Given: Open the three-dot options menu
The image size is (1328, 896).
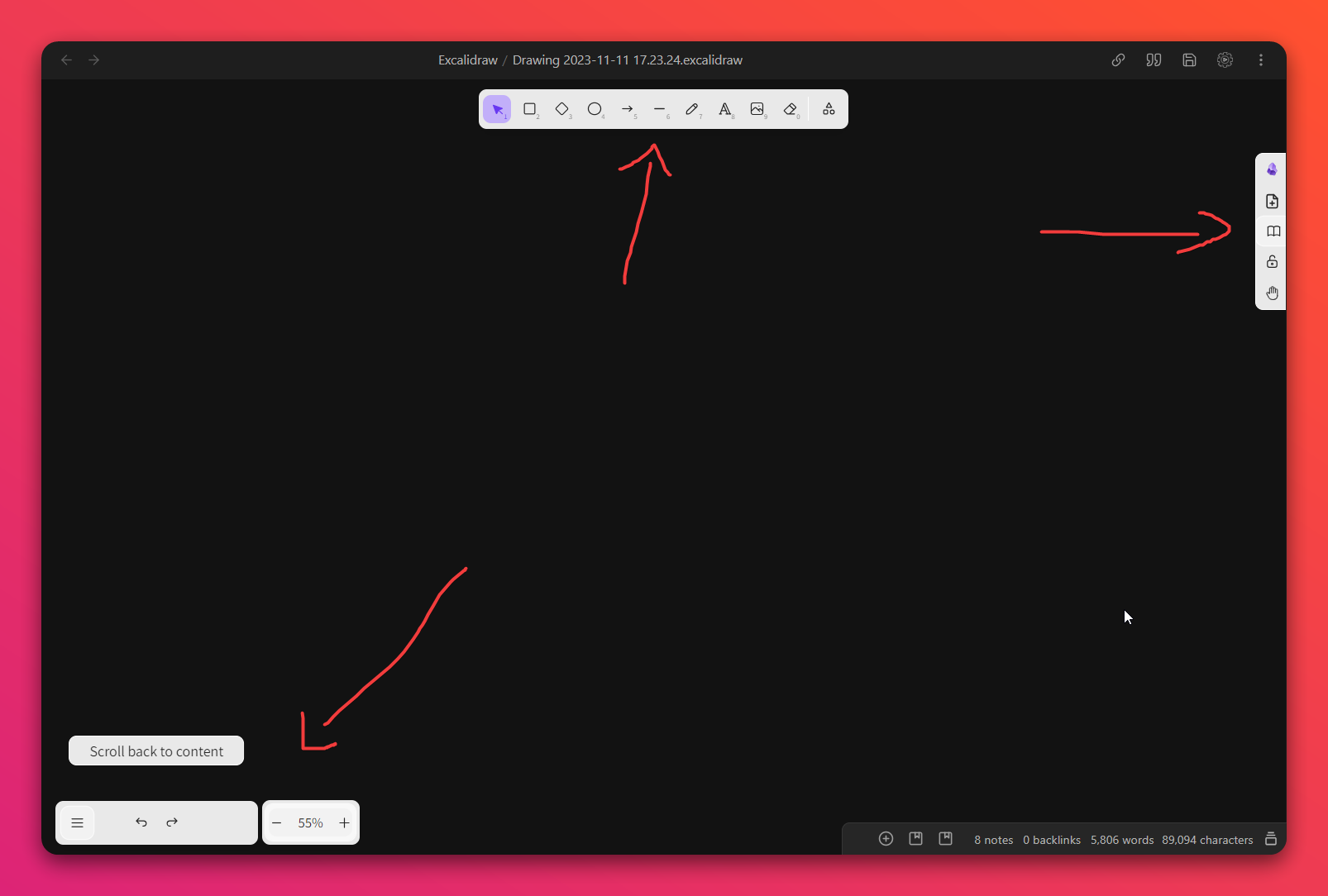Looking at the screenshot, I should click(1260, 60).
